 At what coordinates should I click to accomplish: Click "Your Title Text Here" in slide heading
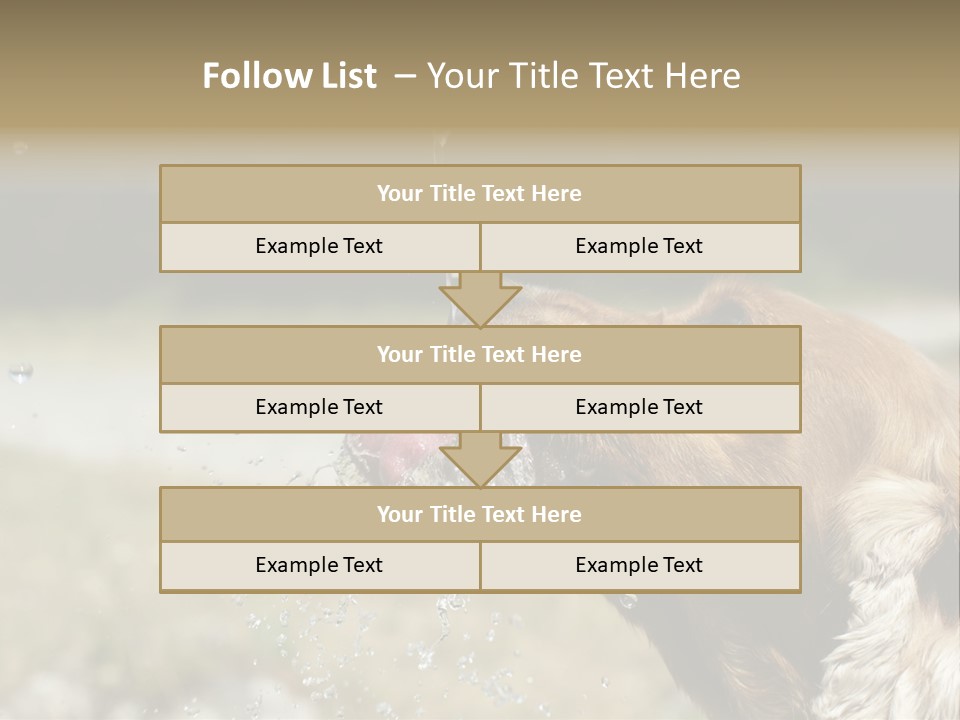583,76
